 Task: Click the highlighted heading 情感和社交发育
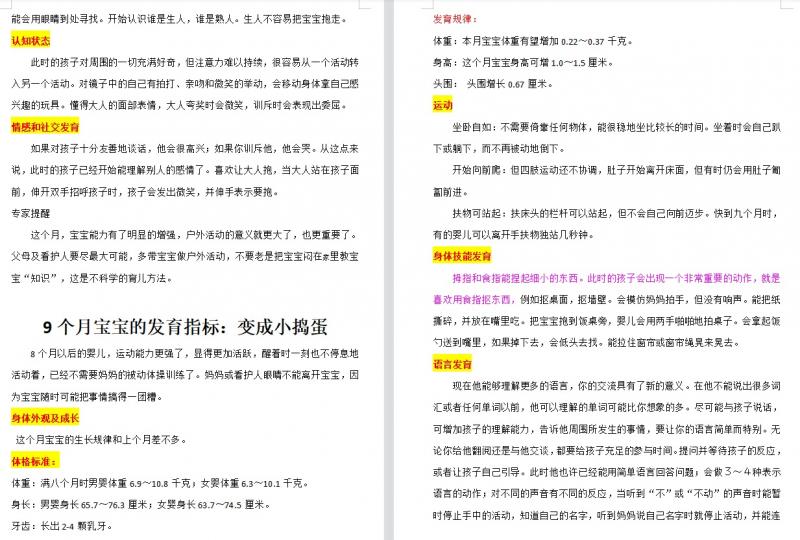click(x=44, y=127)
